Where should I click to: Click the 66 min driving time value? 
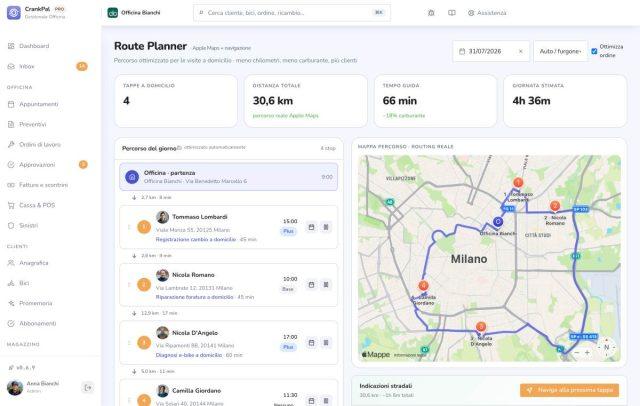click(x=400, y=101)
